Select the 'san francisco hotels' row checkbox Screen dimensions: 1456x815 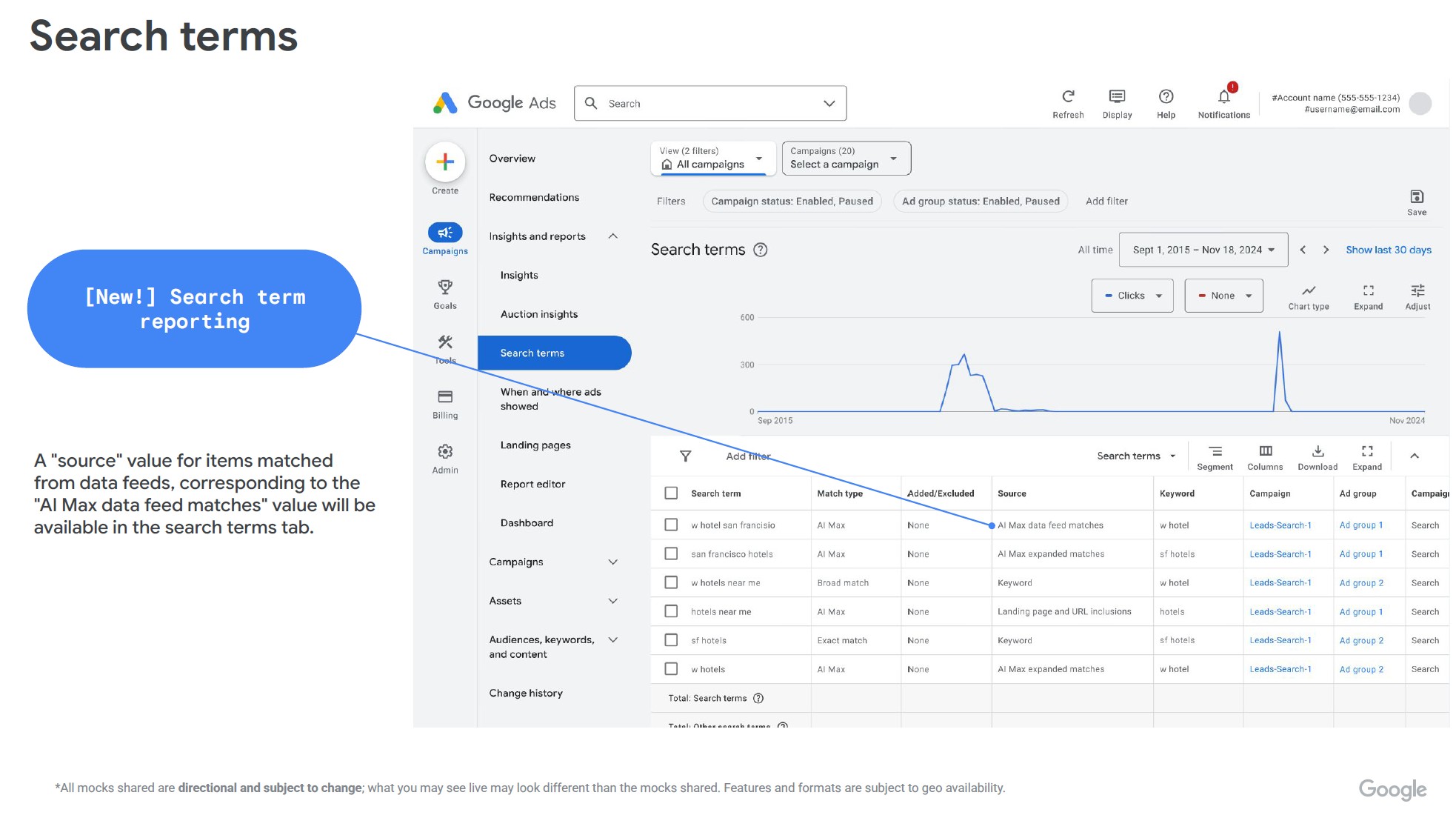coord(671,554)
